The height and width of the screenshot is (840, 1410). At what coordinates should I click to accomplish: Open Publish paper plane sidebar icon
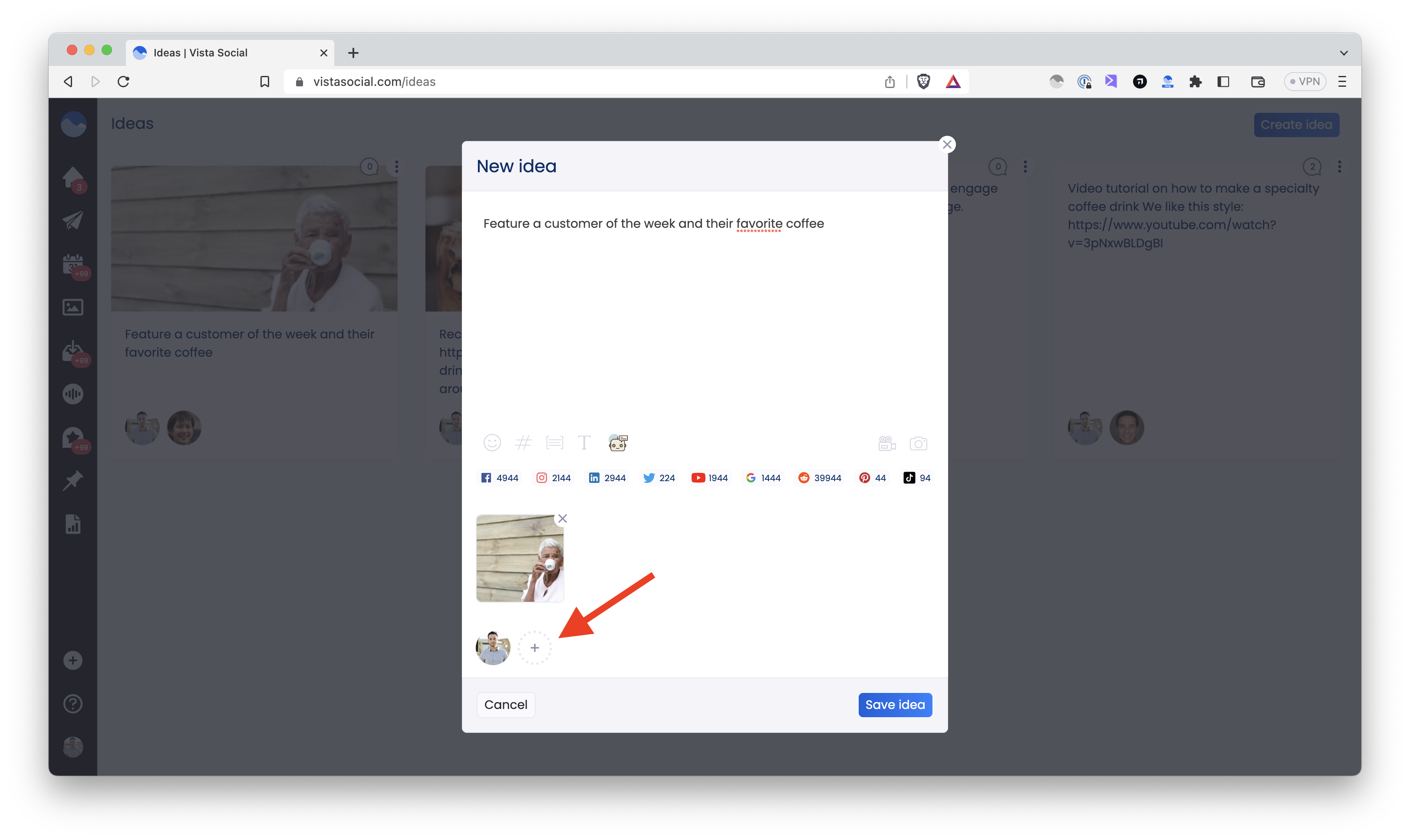[x=73, y=221]
